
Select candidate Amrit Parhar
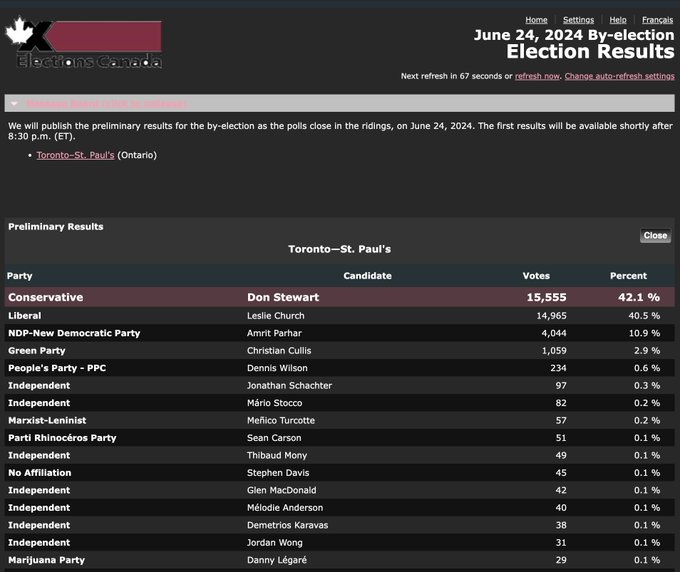pos(274,333)
